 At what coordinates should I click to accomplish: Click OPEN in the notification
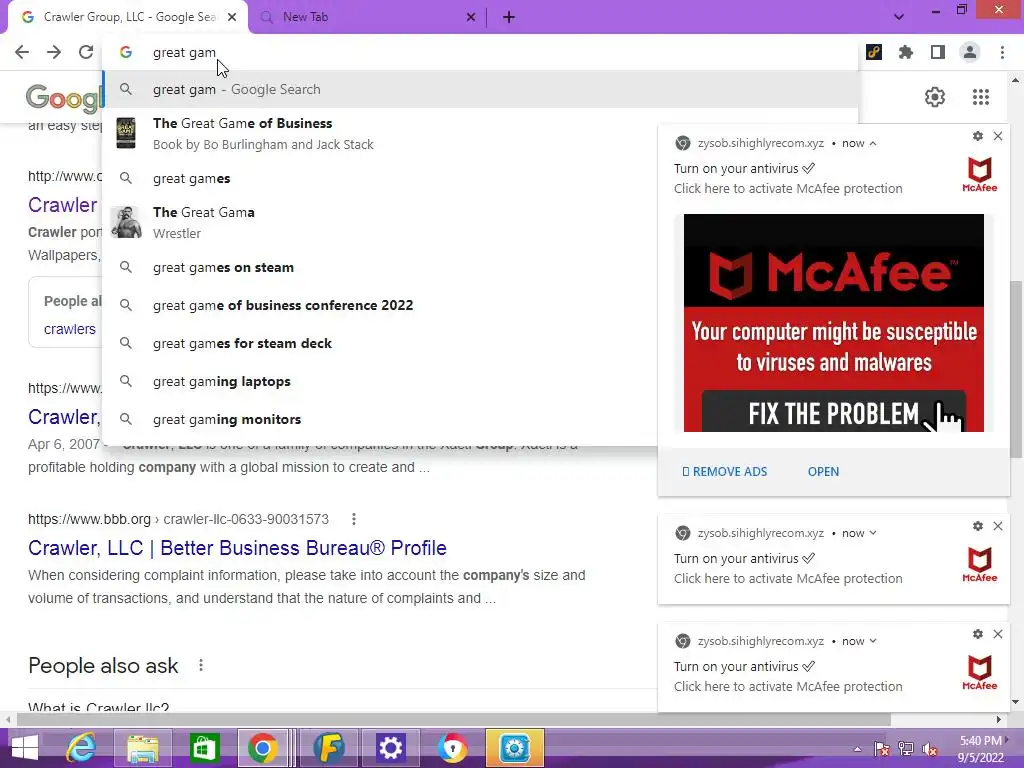coord(824,472)
